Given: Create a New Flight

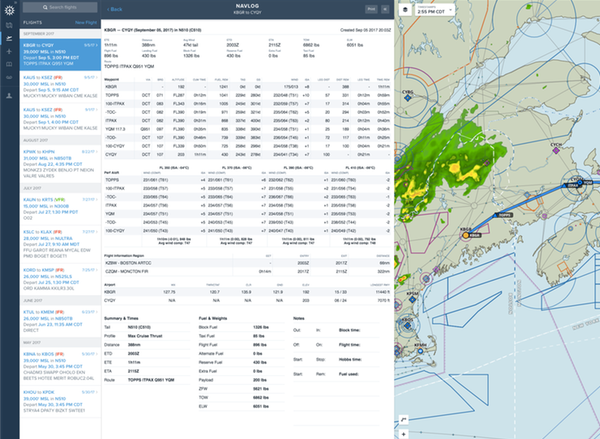Looking at the screenshot, I should pyautogui.click(x=86, y=23).
